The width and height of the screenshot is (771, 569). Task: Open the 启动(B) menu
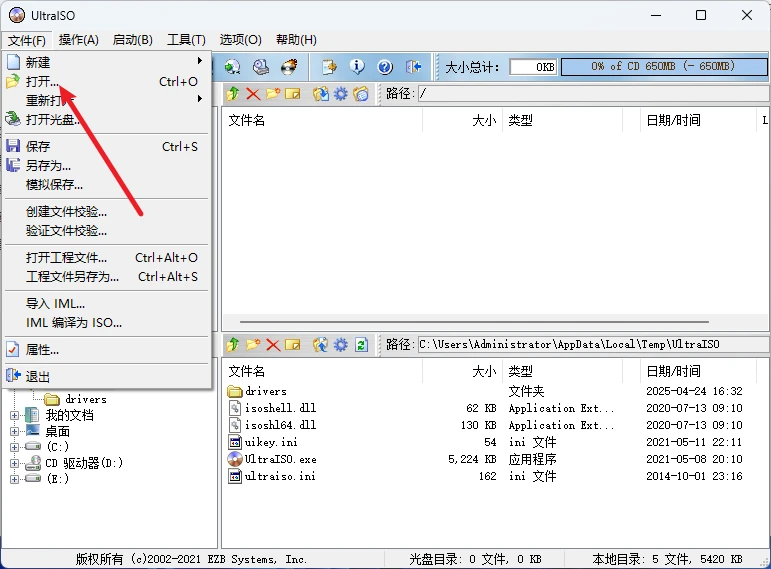pos(133,40)
